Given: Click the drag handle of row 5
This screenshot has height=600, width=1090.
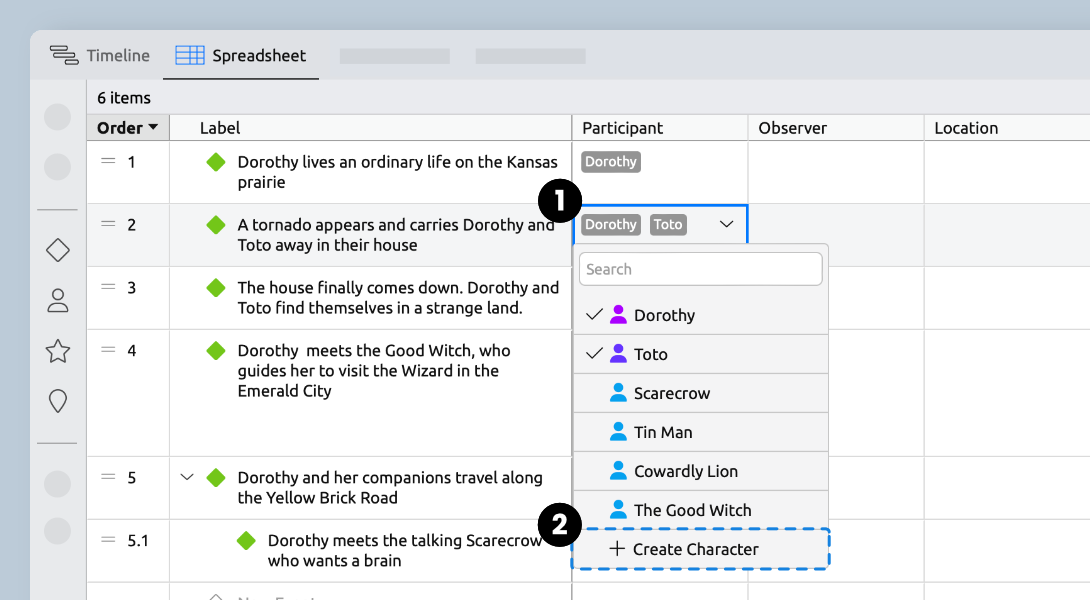Looking at the screenshot, I should (108, 477).
